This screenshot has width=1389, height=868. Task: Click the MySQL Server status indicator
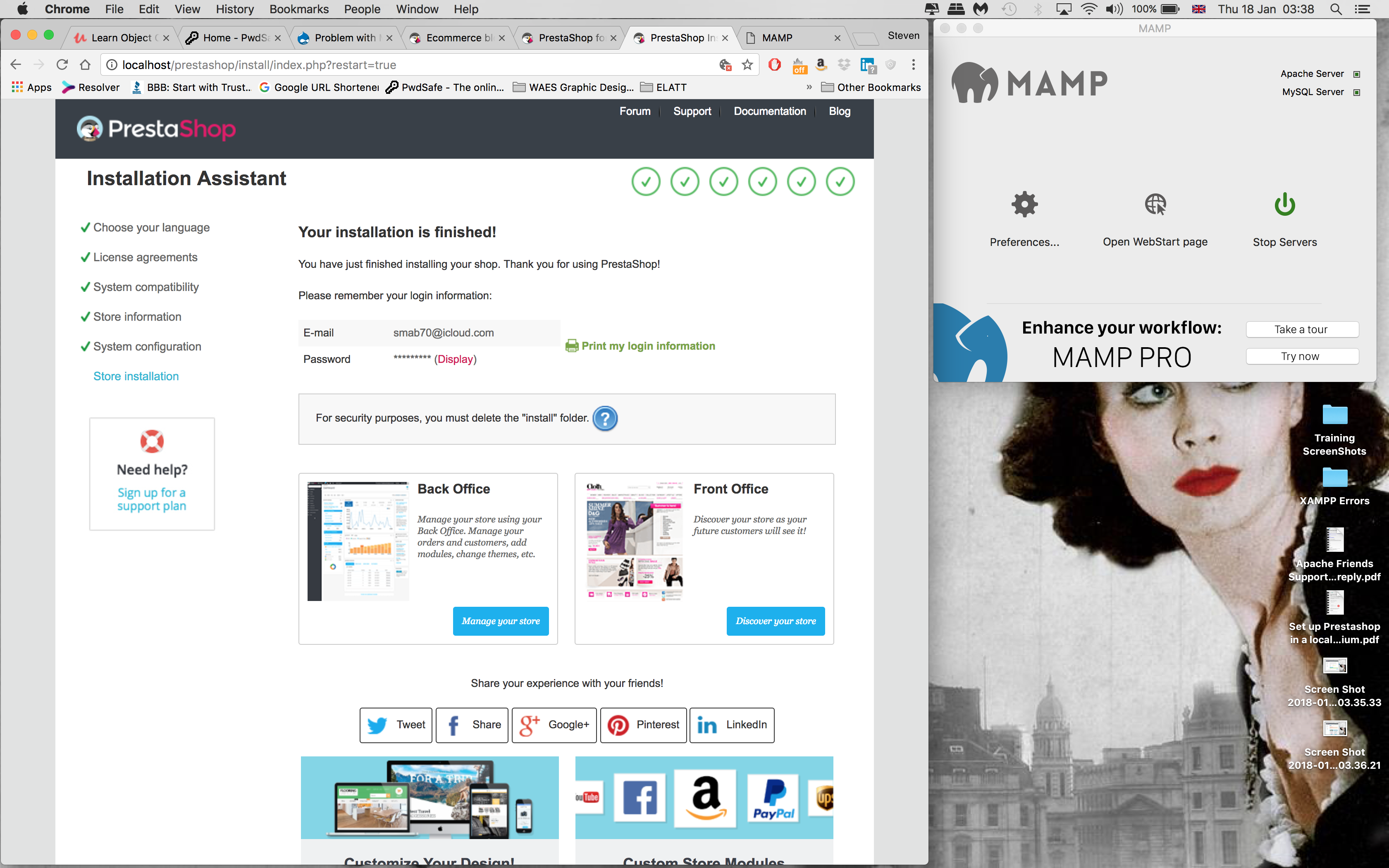(x=1357, y=93)
